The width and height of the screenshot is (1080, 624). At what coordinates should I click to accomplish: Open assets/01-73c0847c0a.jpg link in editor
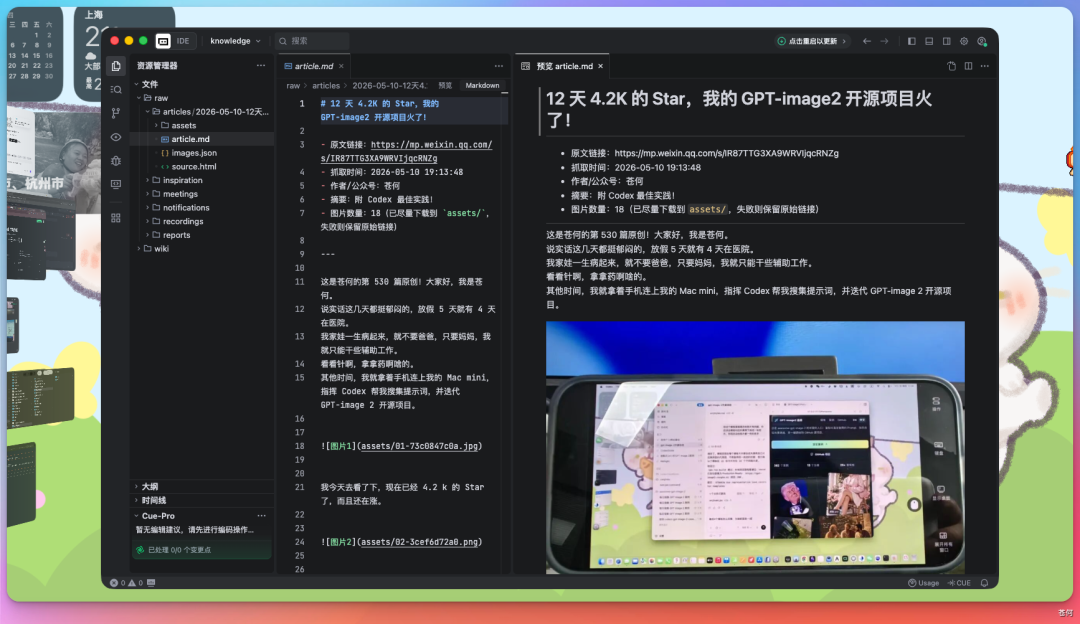point(419,446)
